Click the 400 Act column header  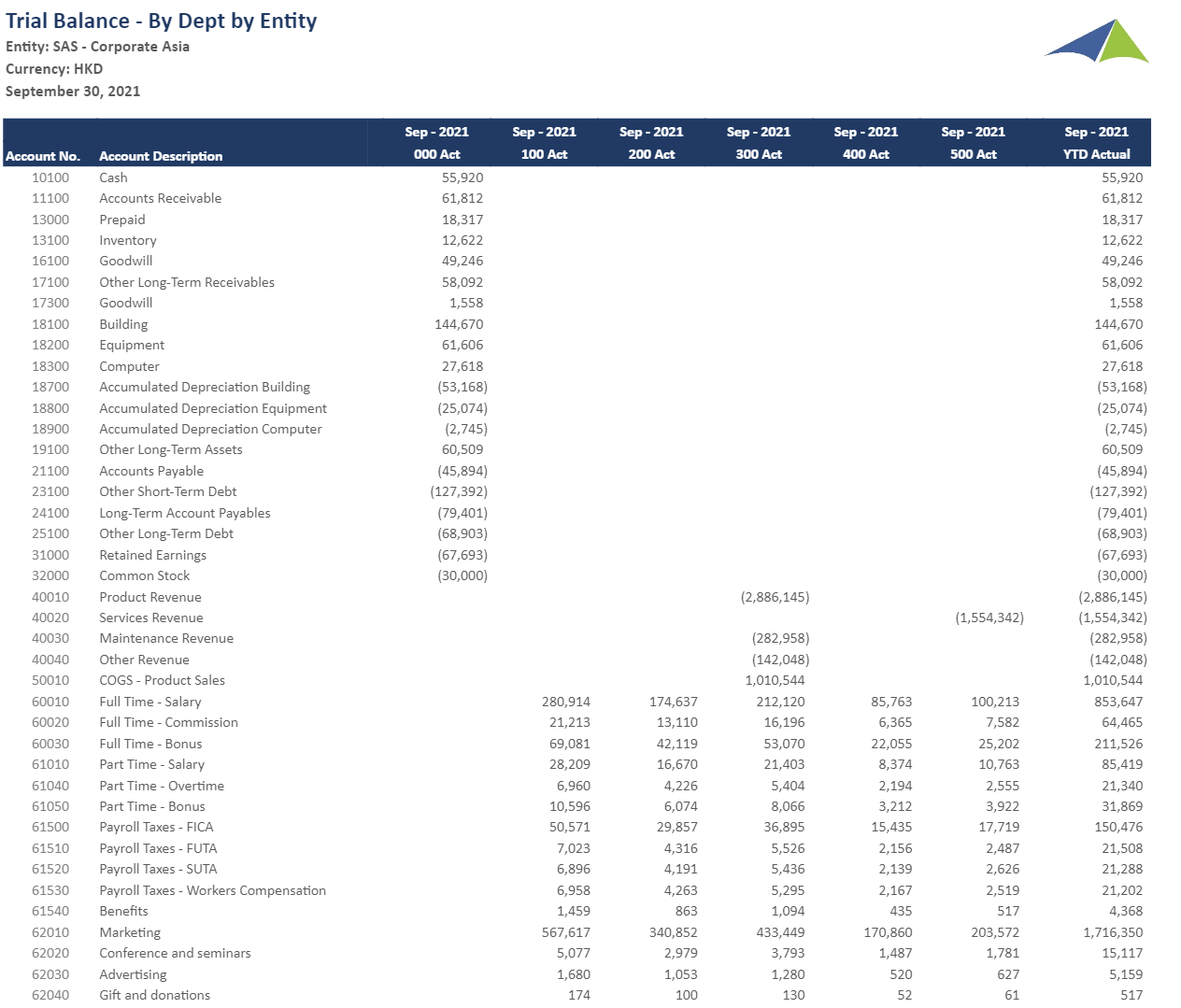866,154
